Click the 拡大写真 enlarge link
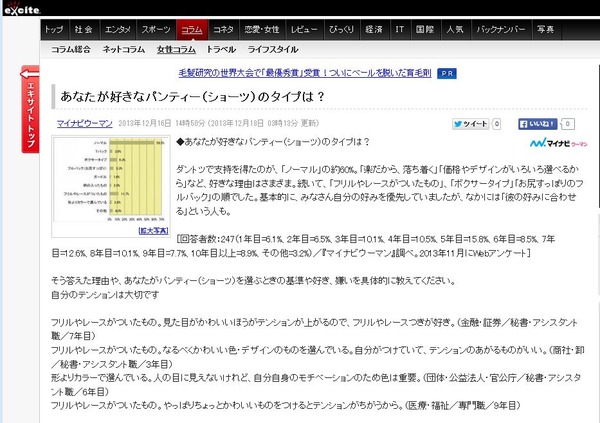 (x=153, y=231)
